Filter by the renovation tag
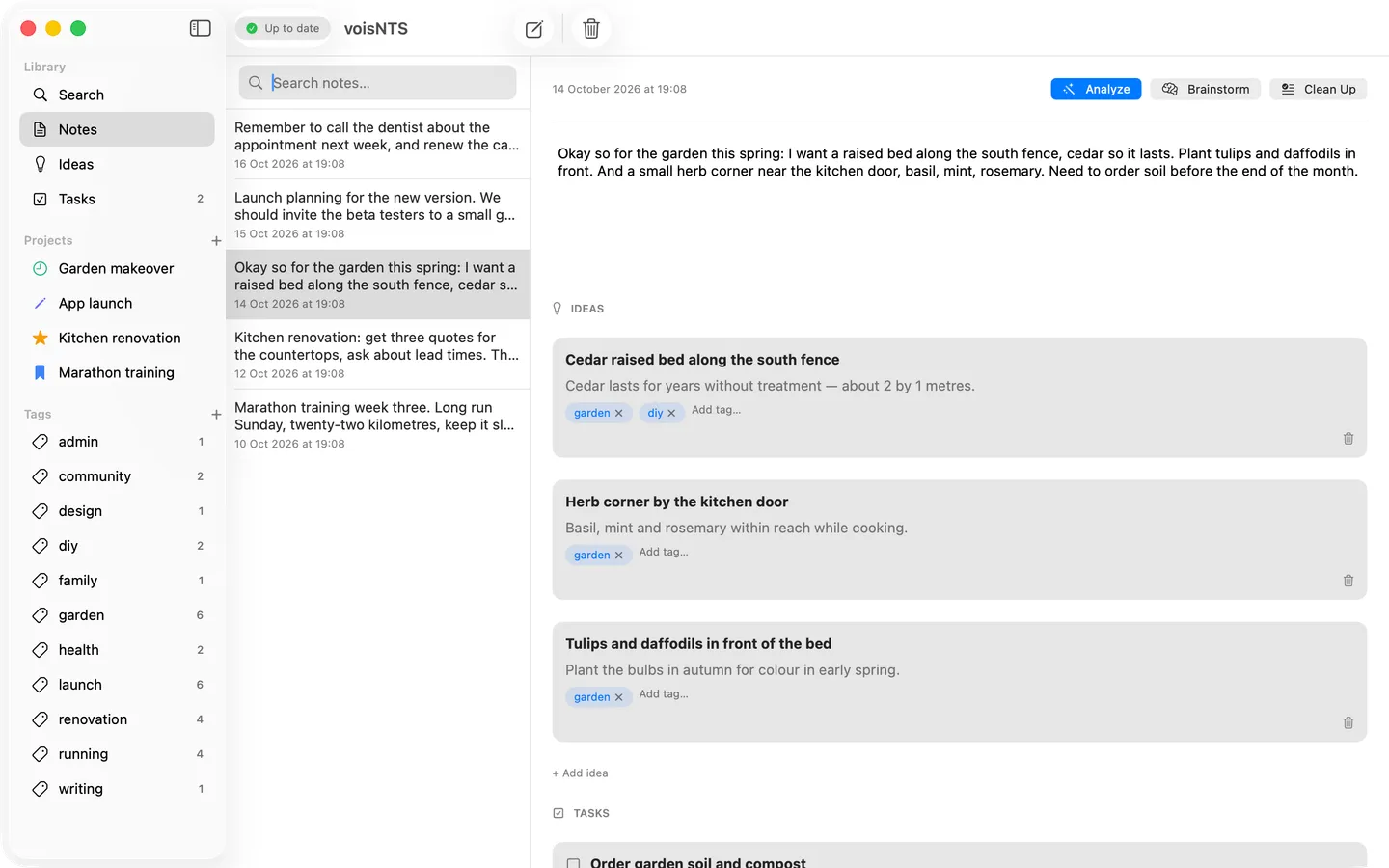The width and height of the screenshot is (1389, 868). [x=117, y=719]
